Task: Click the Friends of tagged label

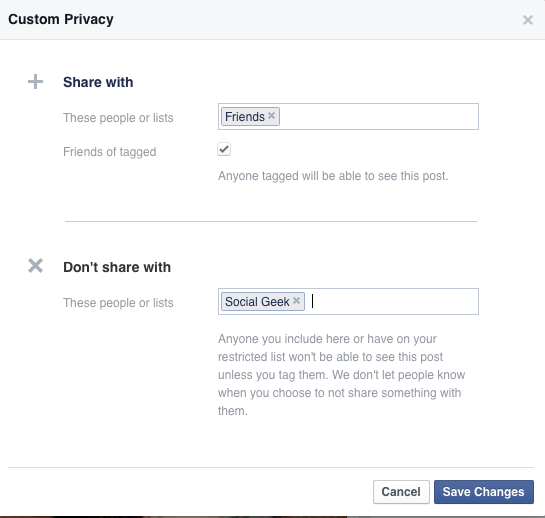Action: (109, 152)
